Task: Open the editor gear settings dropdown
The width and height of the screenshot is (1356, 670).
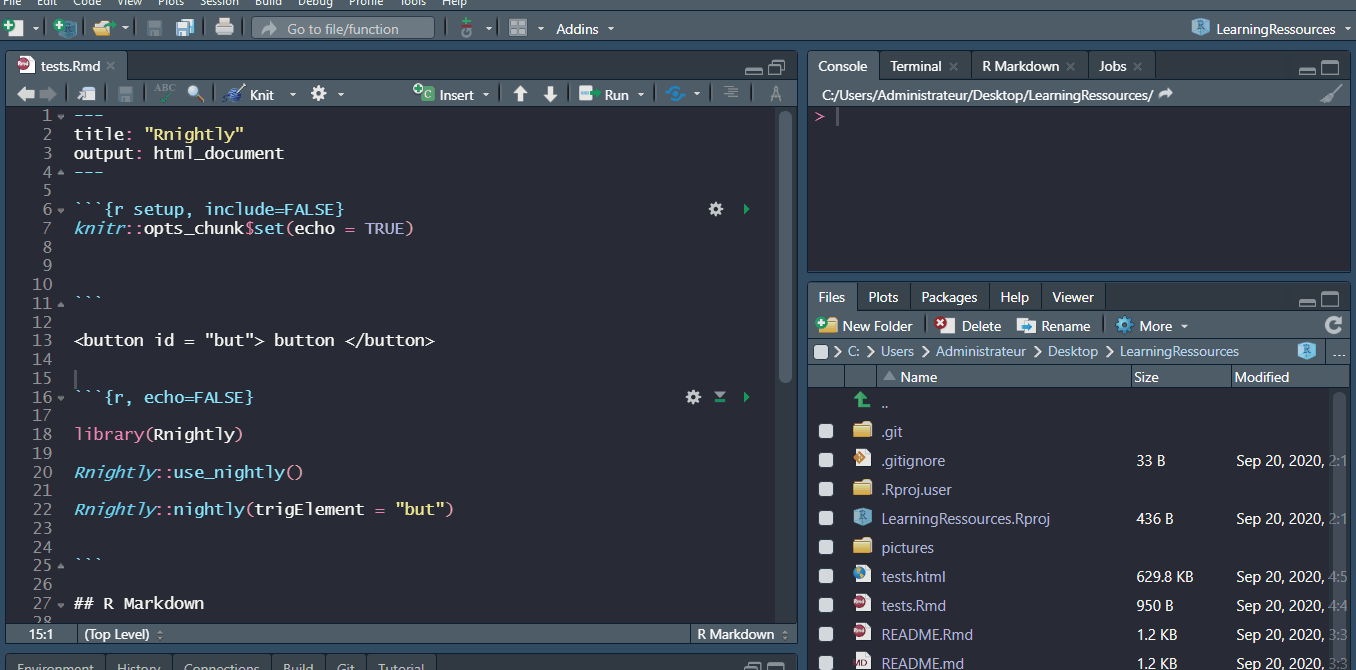Action: tap(327, 94)
